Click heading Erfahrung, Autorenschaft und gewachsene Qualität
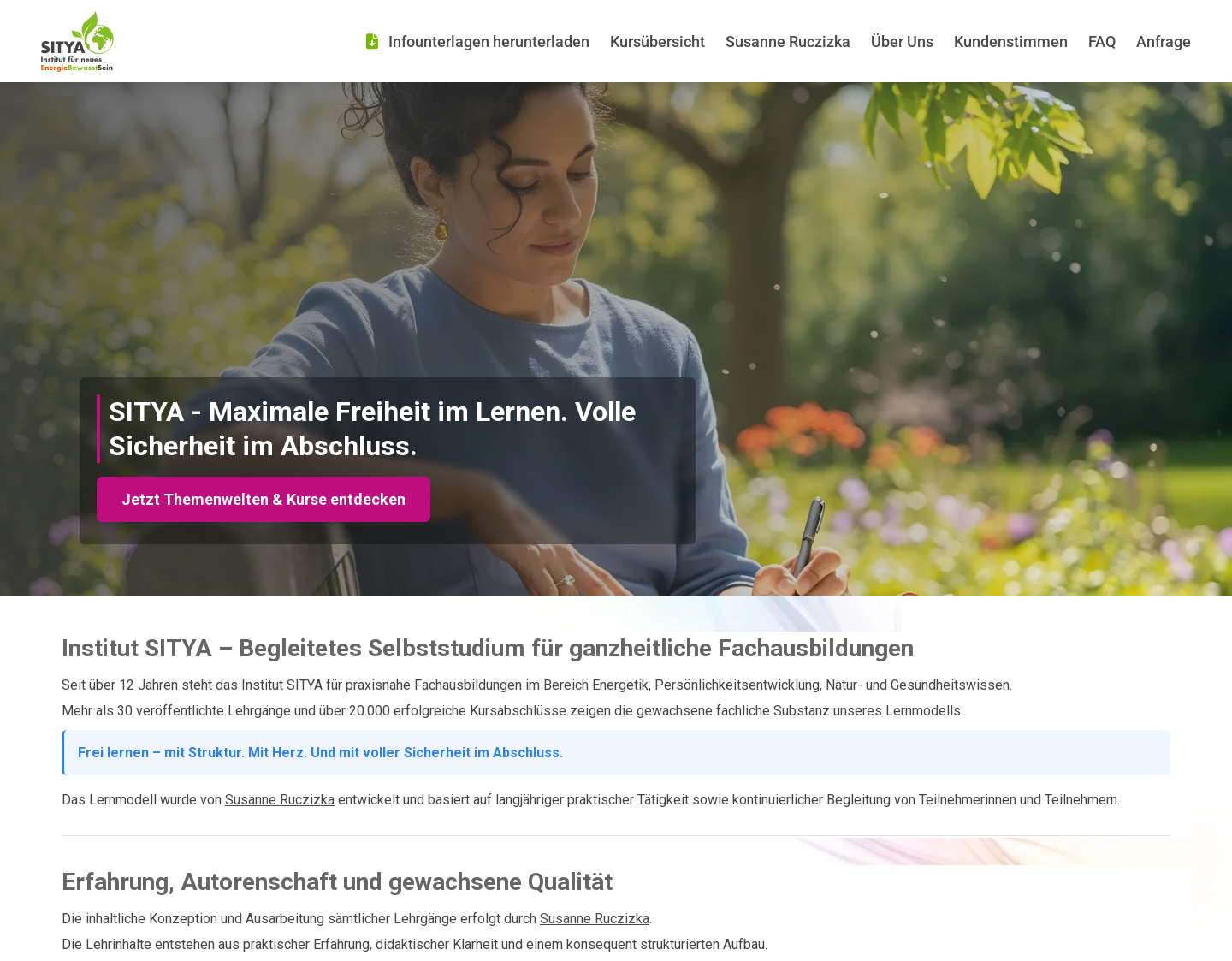Viewport: 1232px width, 961px height. click(x=337, y=882)
